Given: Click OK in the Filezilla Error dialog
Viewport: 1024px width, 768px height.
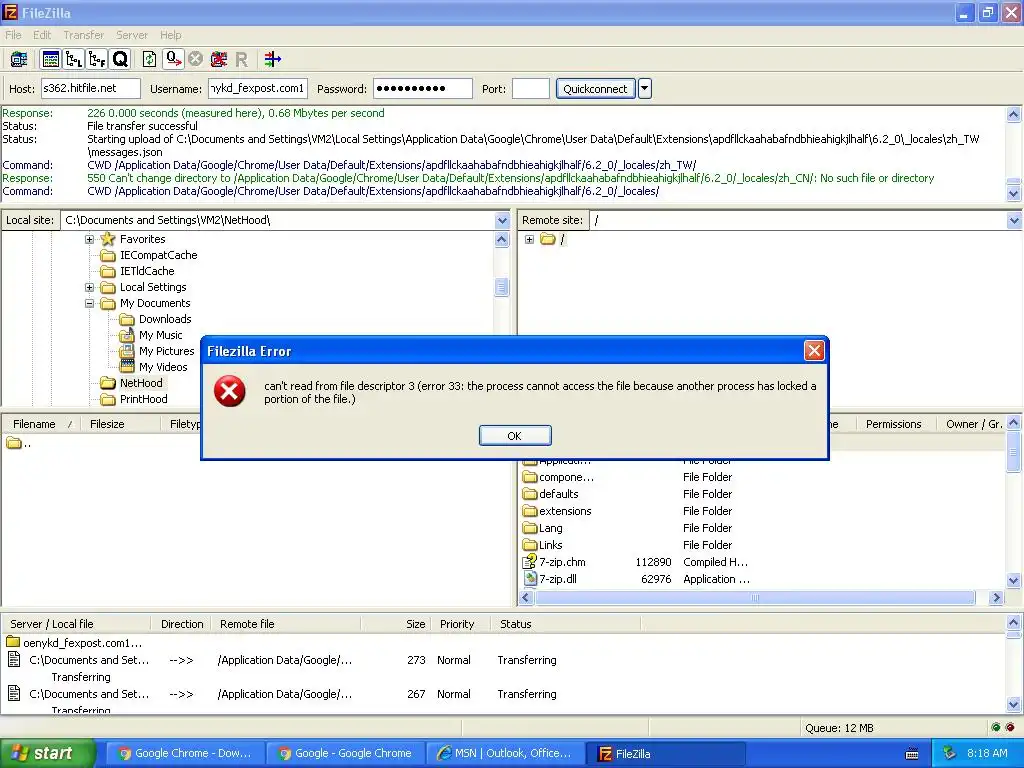Looking at the screenshot, I should coord(515,436).
